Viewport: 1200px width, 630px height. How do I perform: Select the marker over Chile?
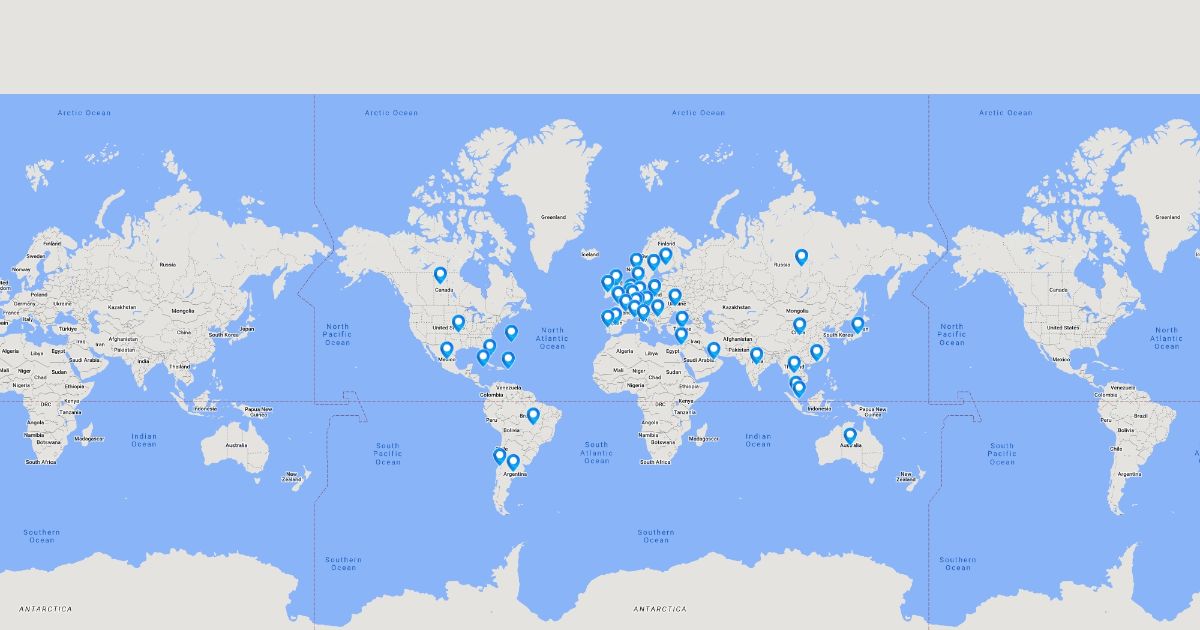500,456
